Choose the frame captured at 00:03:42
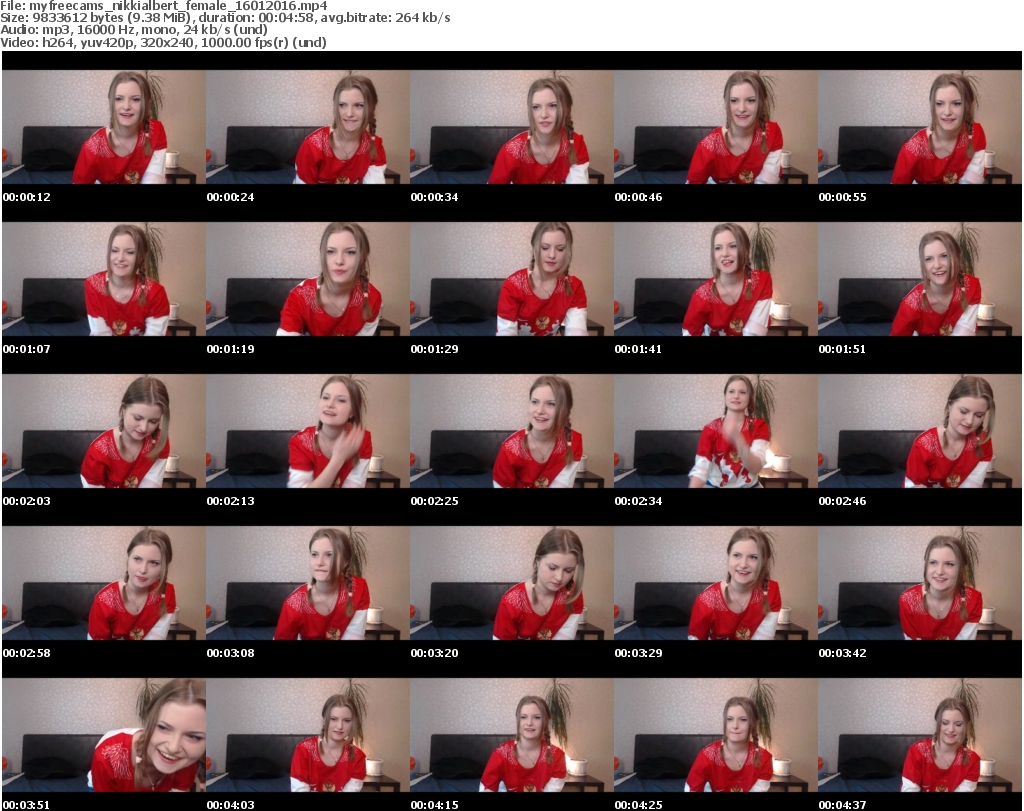This screenshot has height=811, width=1024. click(x=920, y=583)
